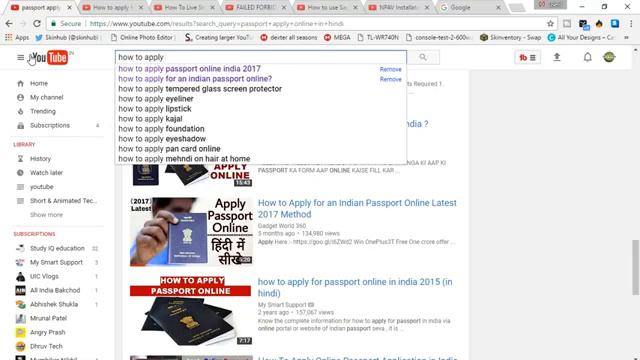Switch to the NPAV Installer tab
Screen dimensions: 640x360
[398, 7]
